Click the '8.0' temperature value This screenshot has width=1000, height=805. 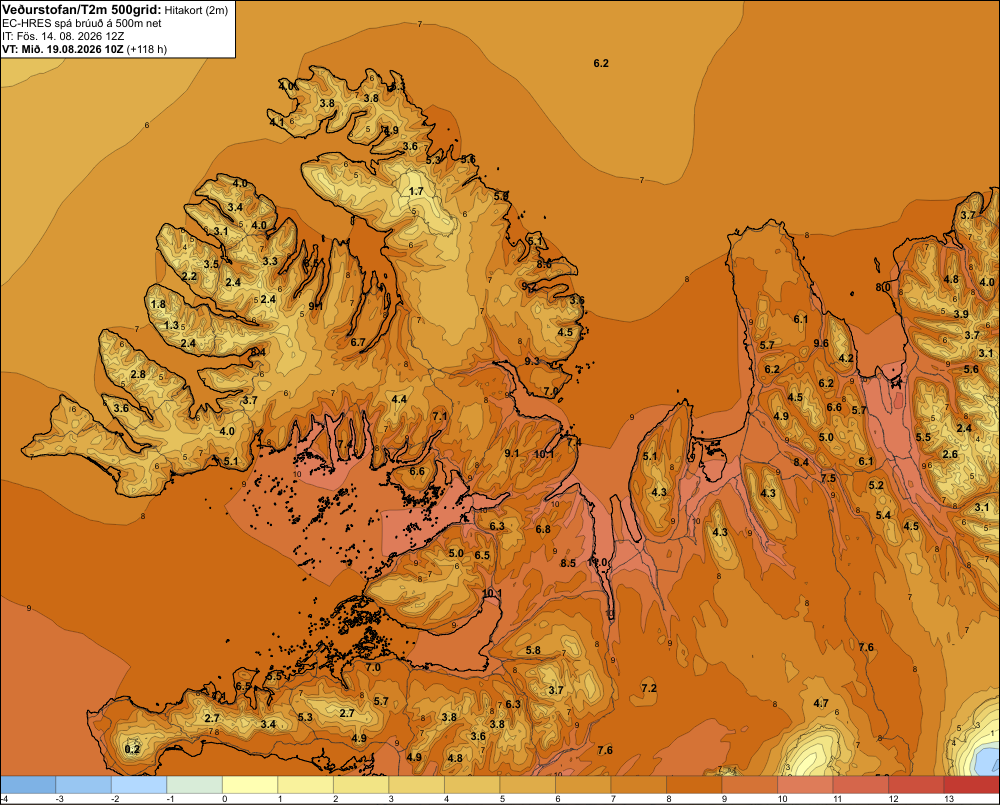coord(883,287)
